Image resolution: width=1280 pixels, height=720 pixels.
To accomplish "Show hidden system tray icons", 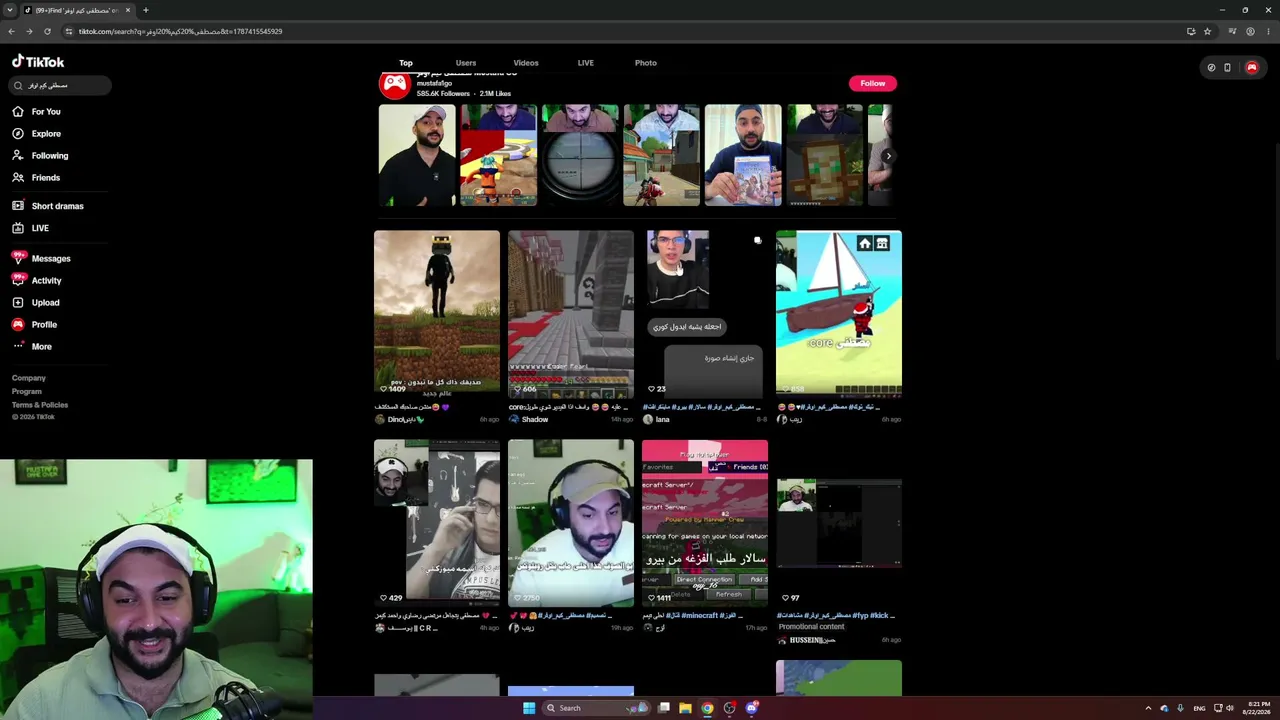I will [x=1148, y=708].
